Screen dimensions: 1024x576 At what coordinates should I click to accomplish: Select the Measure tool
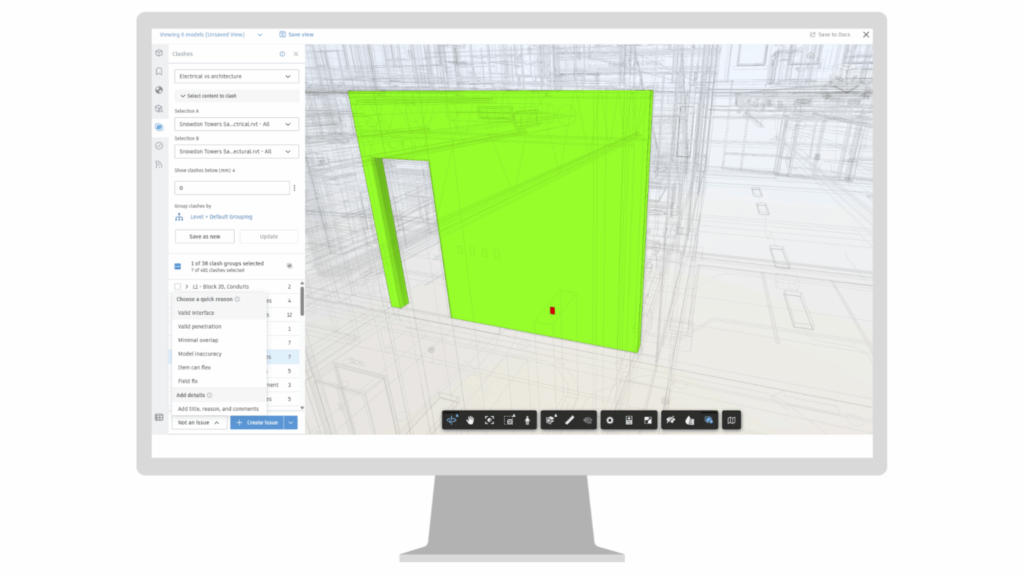click(570, 420)
